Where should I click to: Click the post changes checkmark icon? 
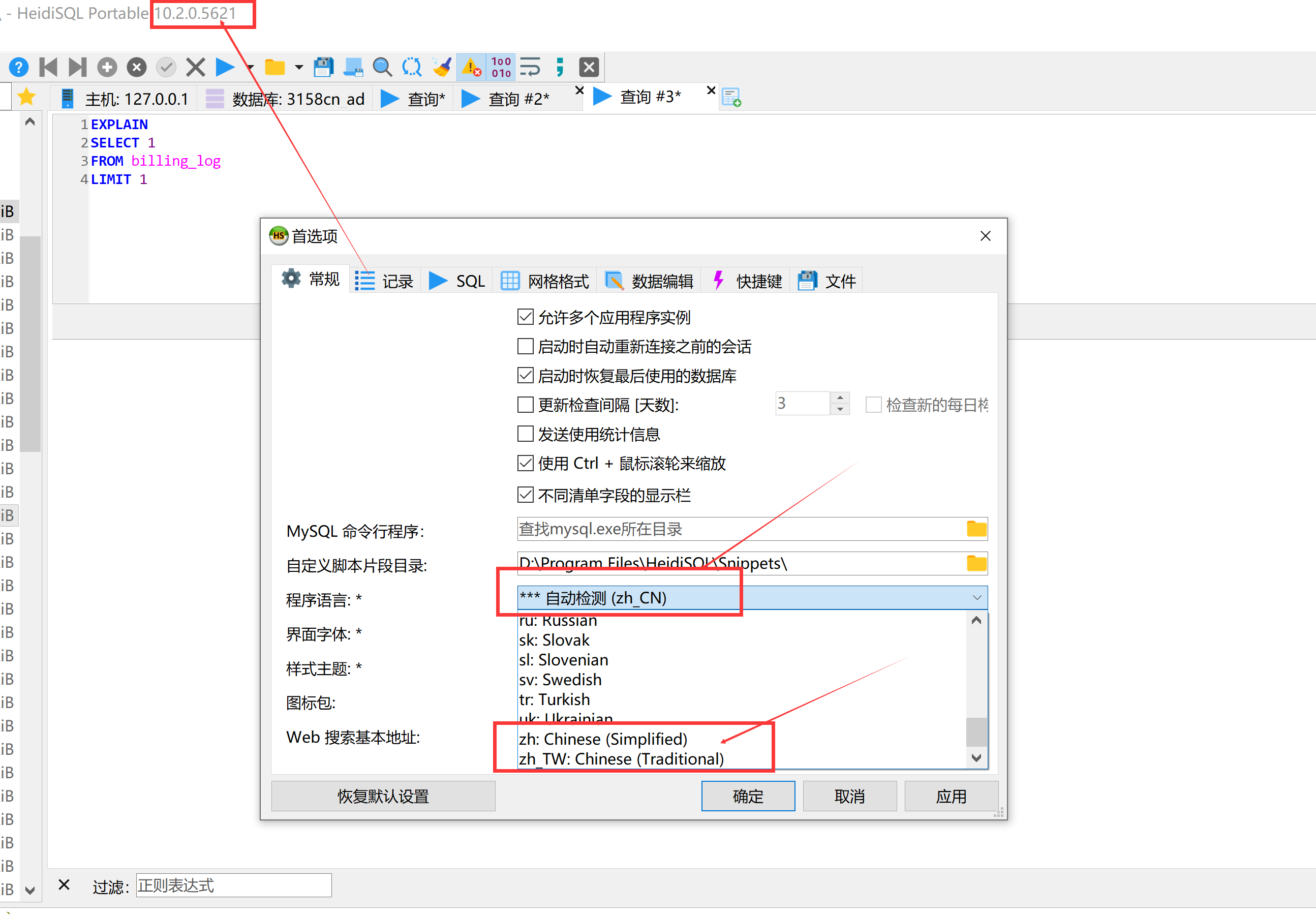(x=166, y=67)
